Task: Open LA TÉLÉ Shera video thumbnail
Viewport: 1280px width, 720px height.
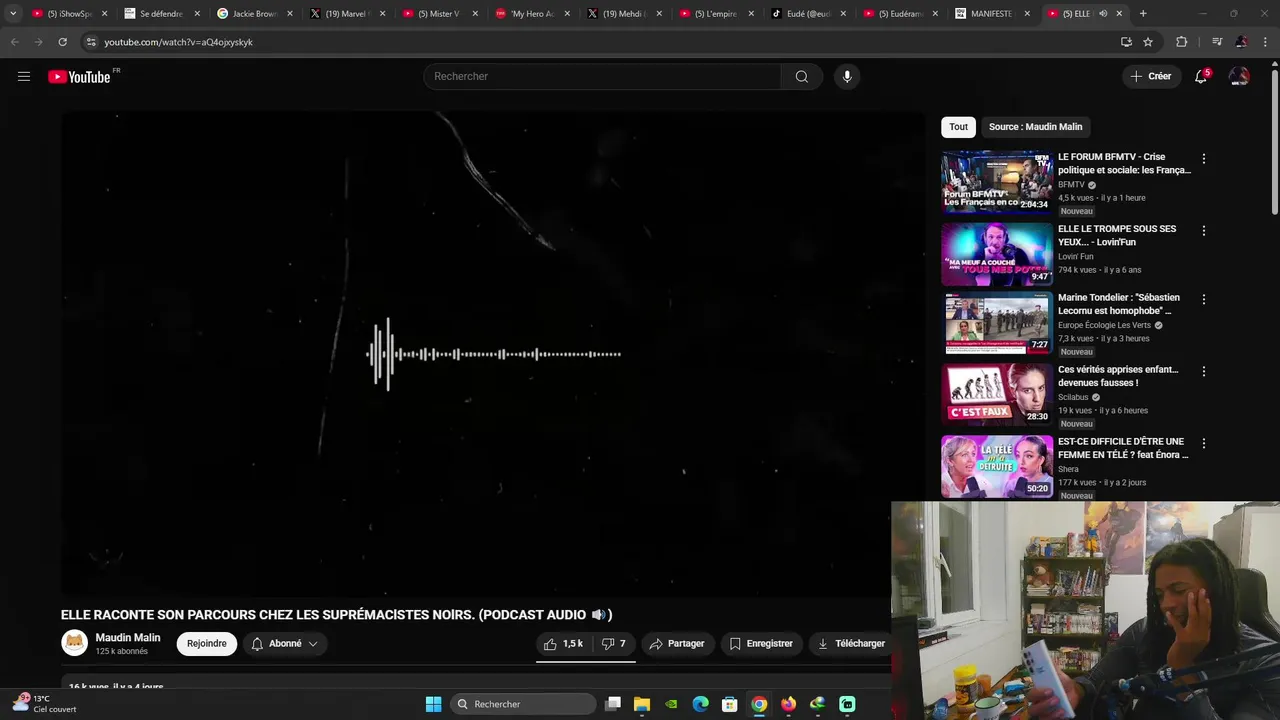Action: coord(996,466)
